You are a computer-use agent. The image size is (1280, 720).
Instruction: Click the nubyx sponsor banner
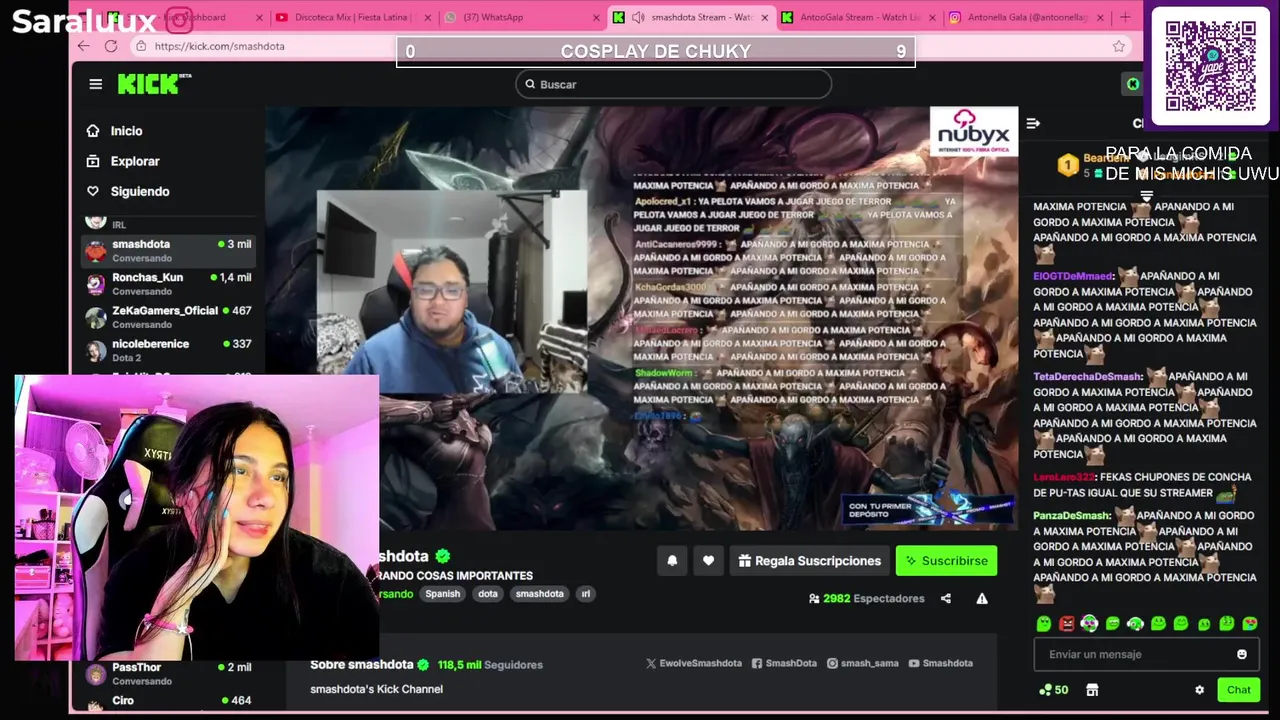[973, 131]
